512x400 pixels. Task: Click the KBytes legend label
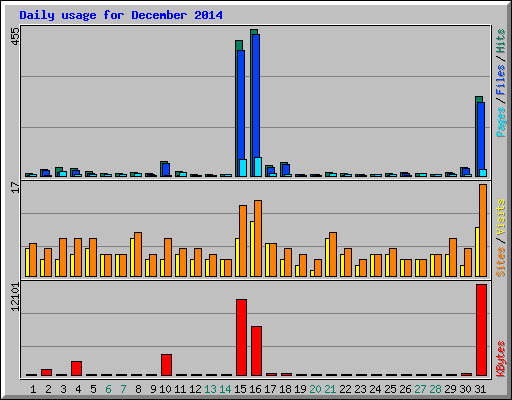coord(500,359)
